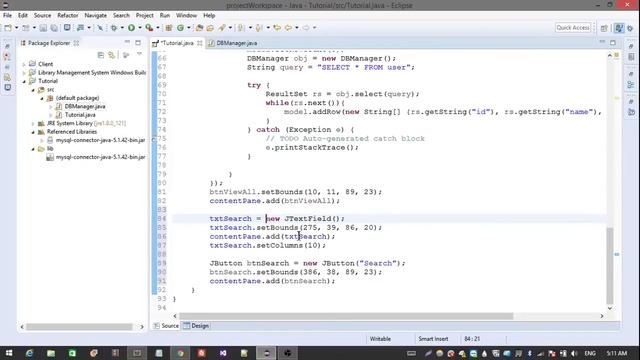Screen dimensions: 640x360
Task: Open the Project menu
Action: (x=144, y=15)
